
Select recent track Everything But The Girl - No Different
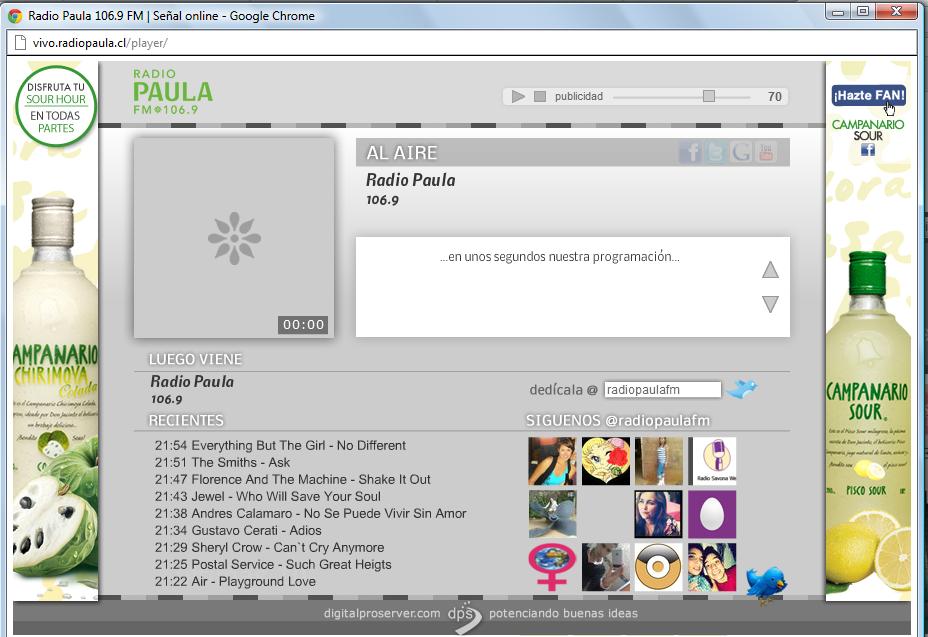click(x=280, y=445)
